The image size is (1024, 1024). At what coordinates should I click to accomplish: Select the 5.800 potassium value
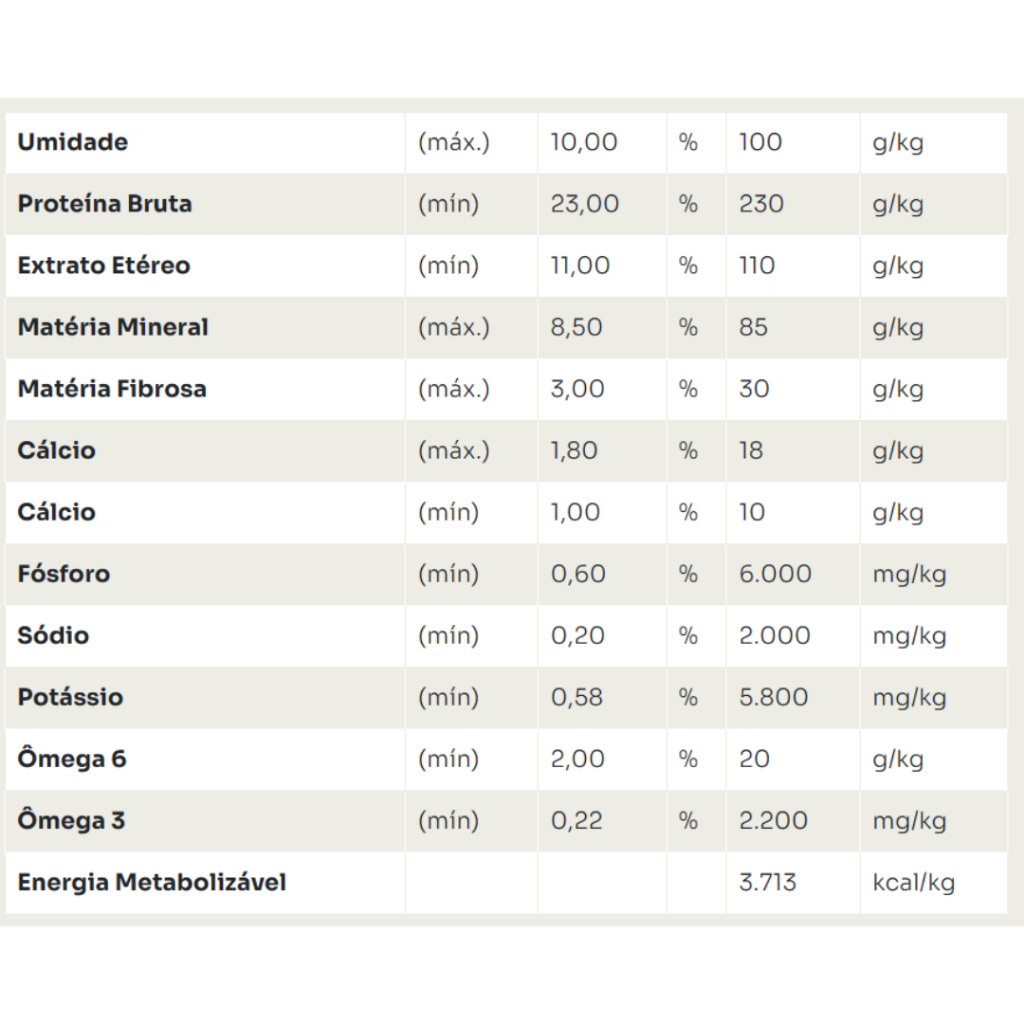(x=775, y=697)
